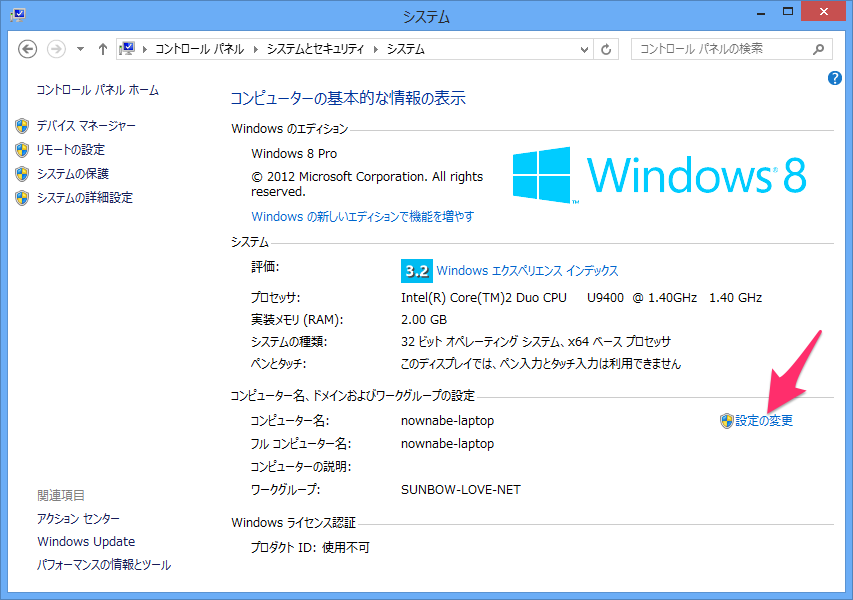This screenshot has height=600, width=853.
Task: Open パフォーマンスの情報とツール link
Action: [x=104, y=565]
